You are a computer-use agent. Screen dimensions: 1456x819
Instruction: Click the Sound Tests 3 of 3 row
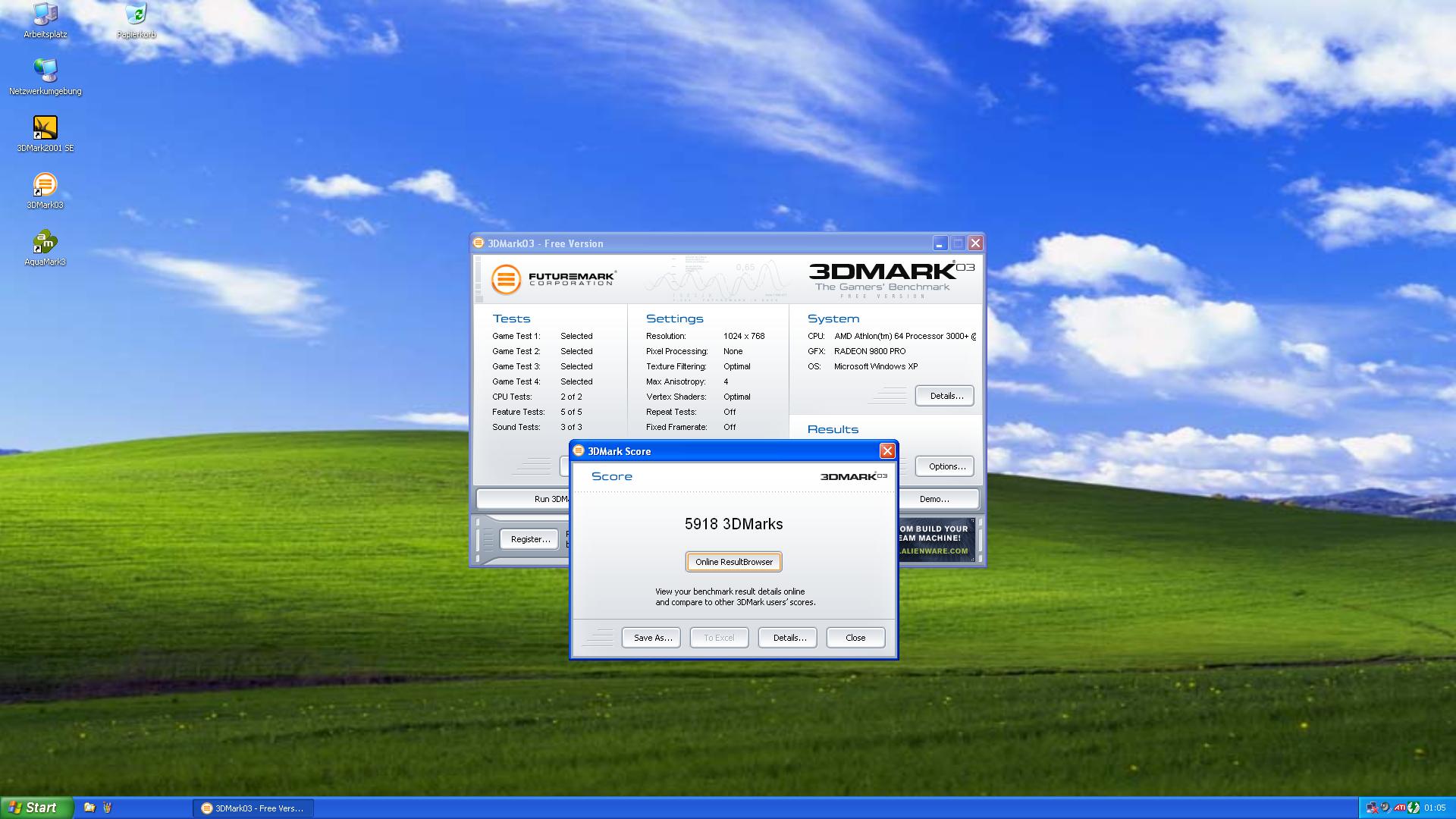click(x=538, y=427)
